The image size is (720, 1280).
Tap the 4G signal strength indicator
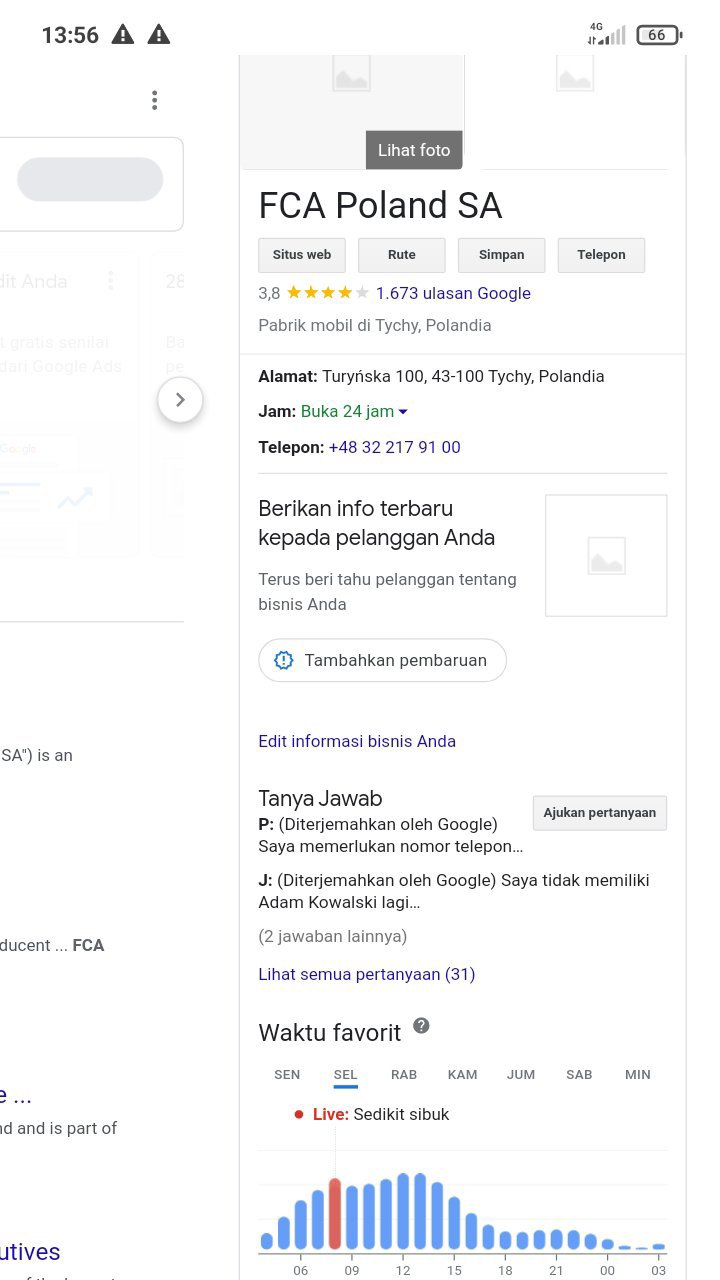[x=606, y=35]
